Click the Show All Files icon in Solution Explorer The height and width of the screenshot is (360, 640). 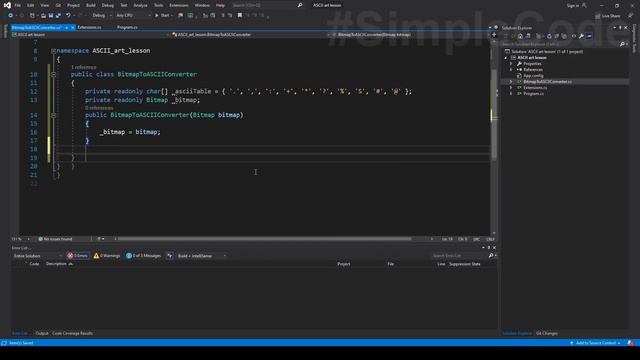[564, 36]
